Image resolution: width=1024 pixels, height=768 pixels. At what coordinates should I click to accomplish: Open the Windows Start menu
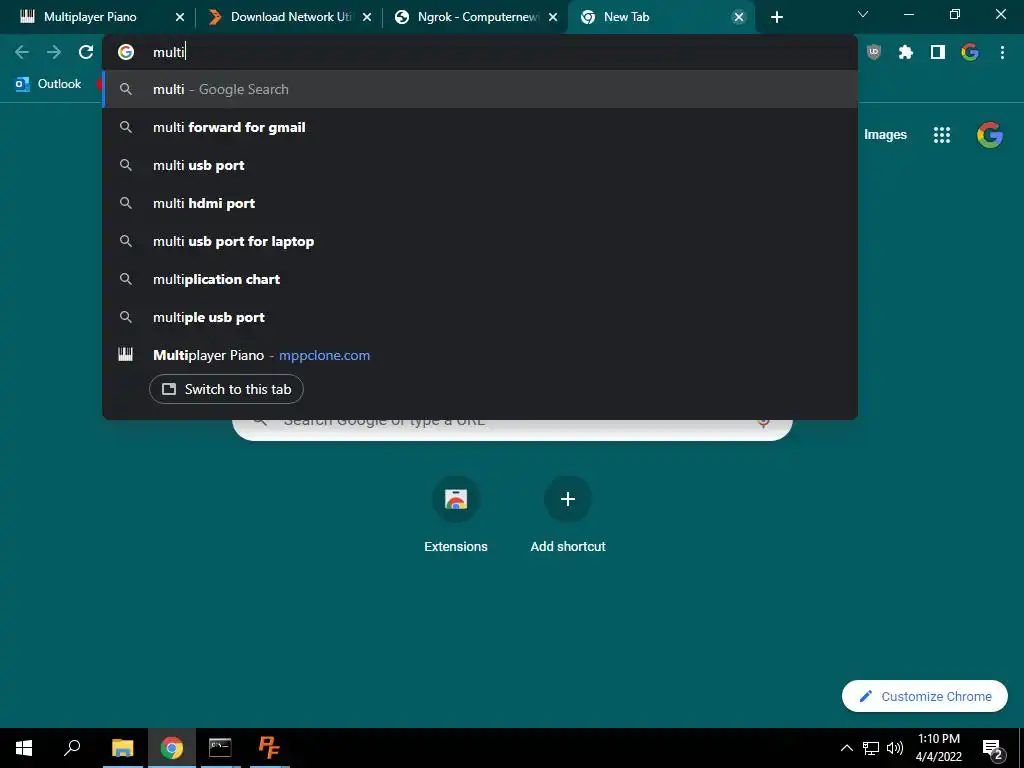(x=24, y=748)
